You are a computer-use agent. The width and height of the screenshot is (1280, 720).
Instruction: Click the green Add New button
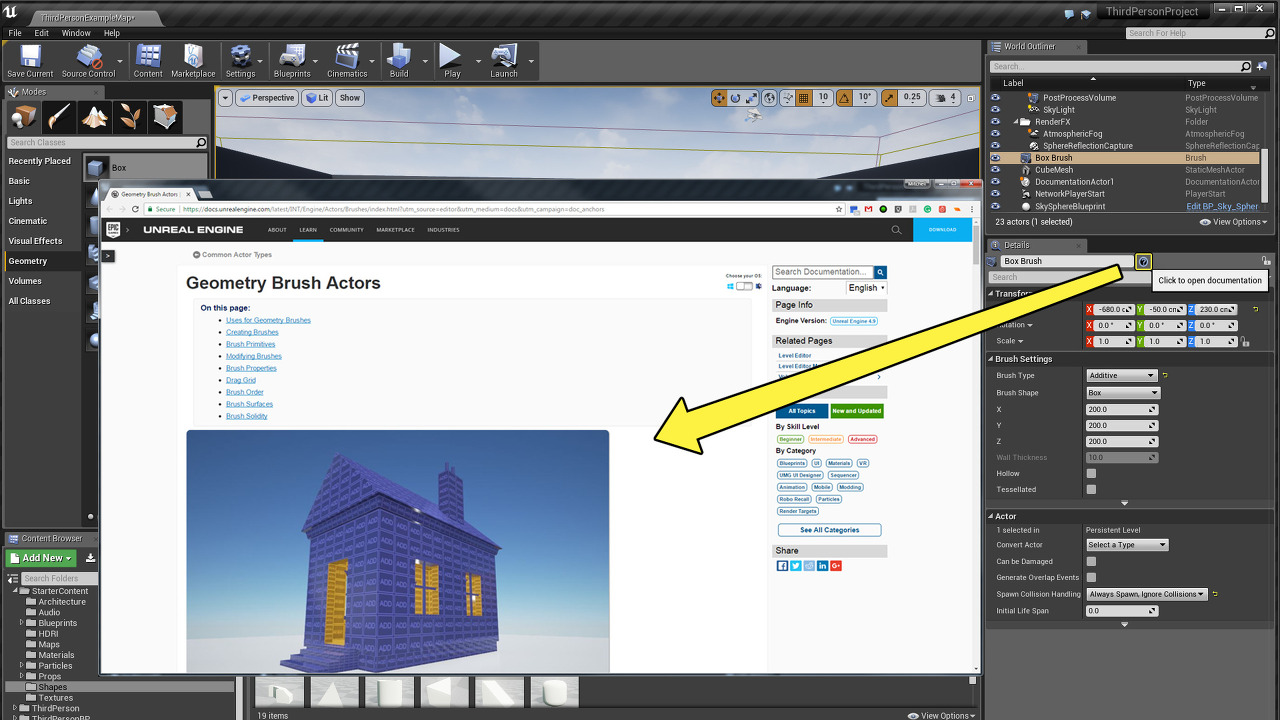click(x=41, y=558)
